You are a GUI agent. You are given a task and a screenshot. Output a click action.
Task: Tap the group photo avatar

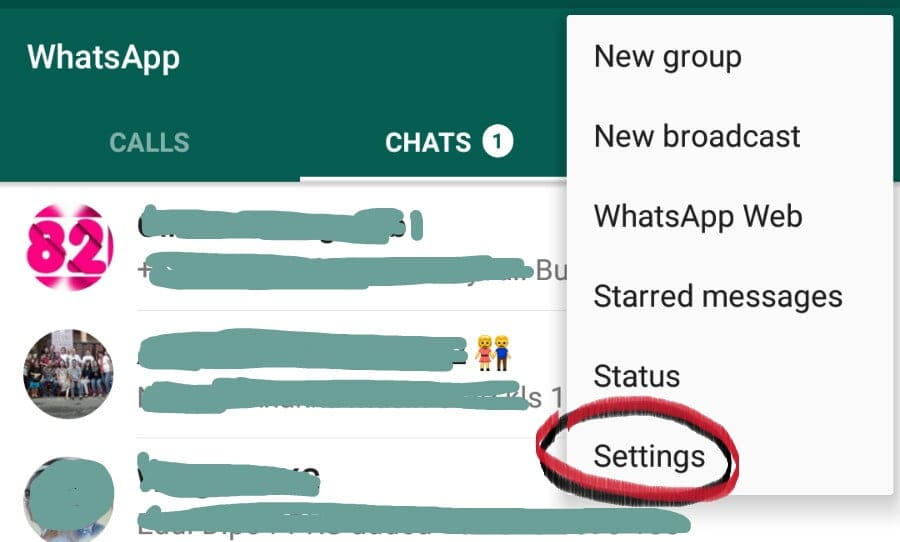click(x=68, y=374)
